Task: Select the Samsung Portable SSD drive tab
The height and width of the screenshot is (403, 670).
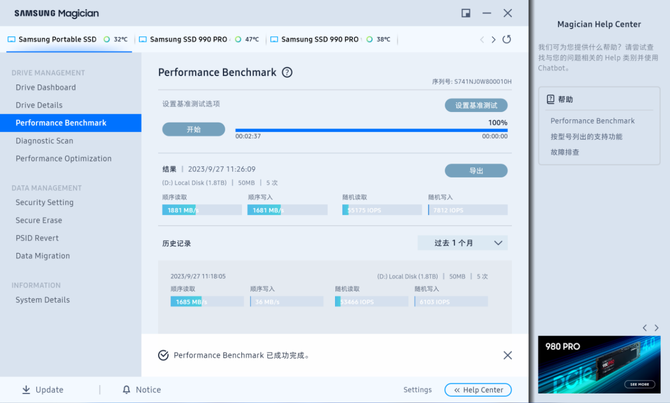Action: (x=69, y=39)
